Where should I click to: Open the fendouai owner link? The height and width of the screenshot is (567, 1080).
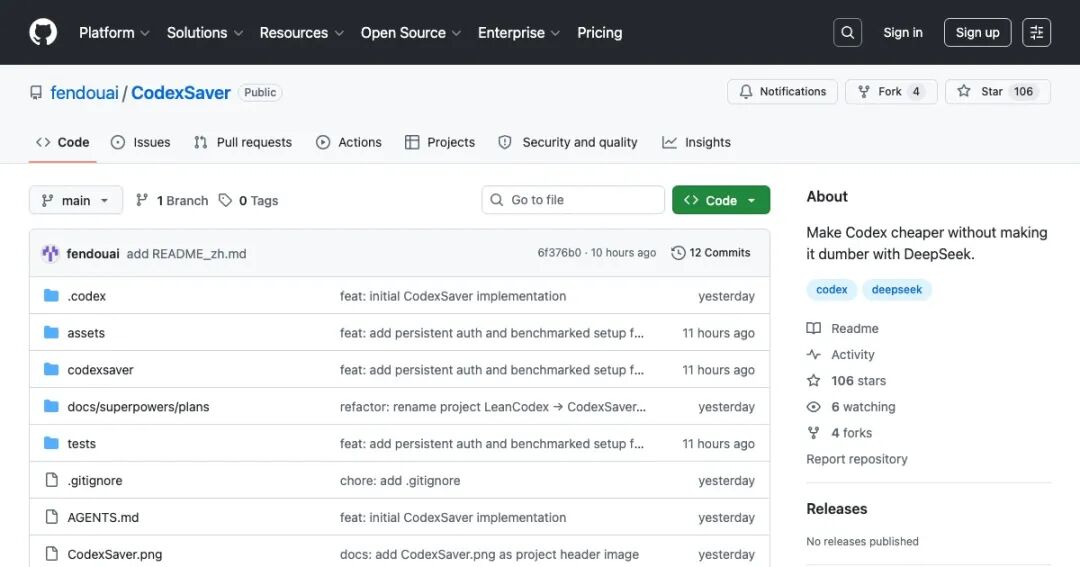click(x=84, y=92)
